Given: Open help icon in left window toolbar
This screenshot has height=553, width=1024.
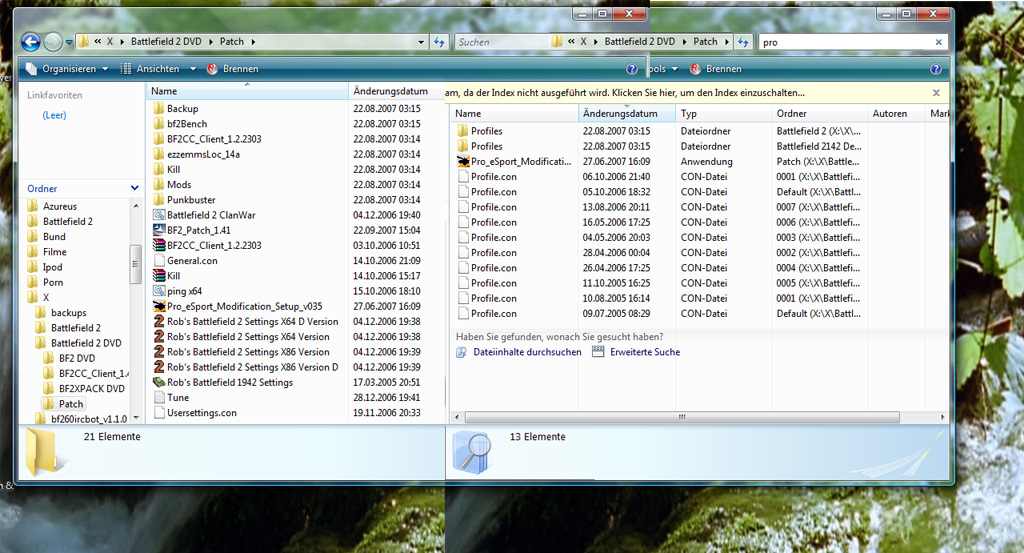Looking at the screenshot, I should 632,69.
